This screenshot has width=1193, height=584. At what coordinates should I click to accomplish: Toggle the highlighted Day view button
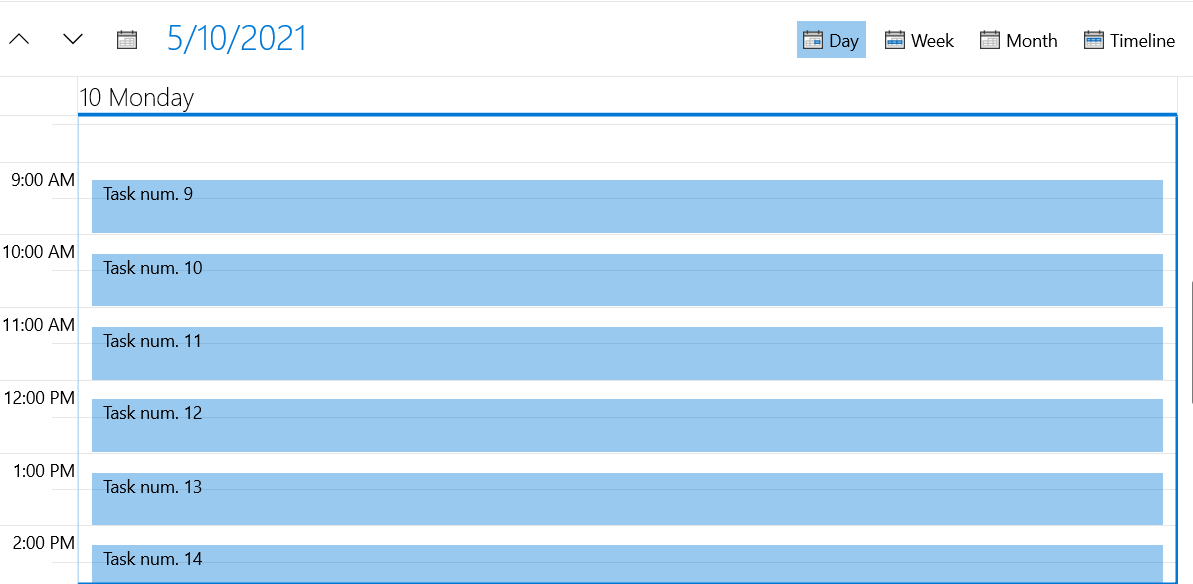831,39
